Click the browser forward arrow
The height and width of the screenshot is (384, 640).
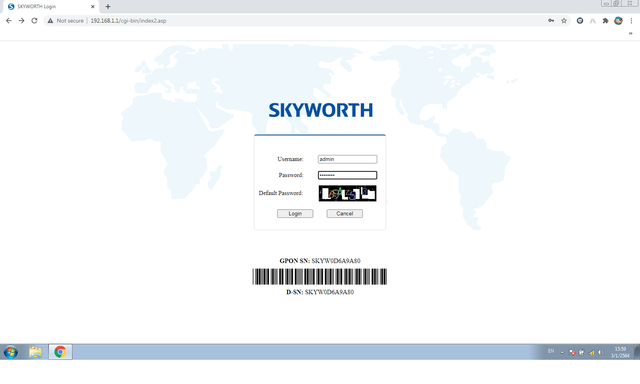point(22,20)
